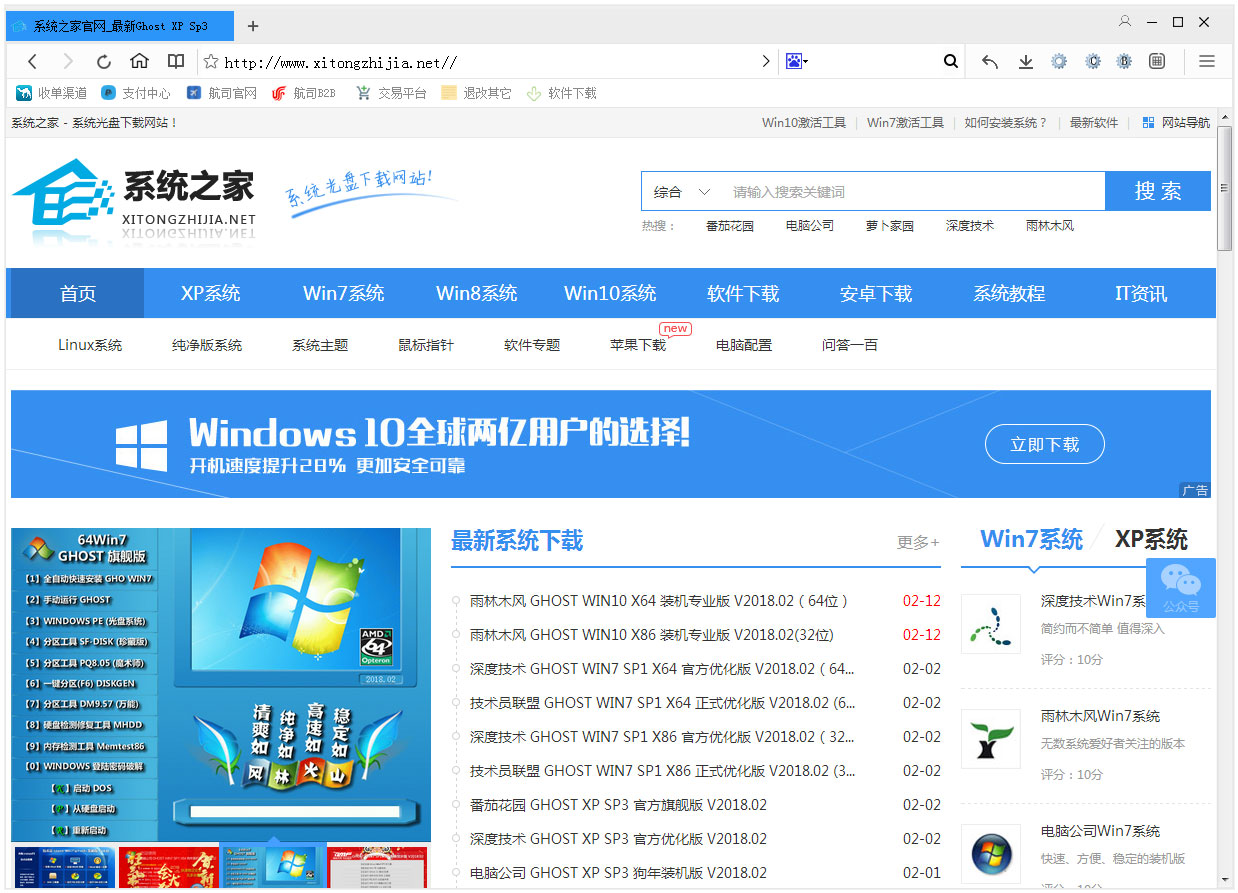Click the 立即下载 banner button
The width and height of the screenshot is (1238, 893).
tap(1044, 445)
